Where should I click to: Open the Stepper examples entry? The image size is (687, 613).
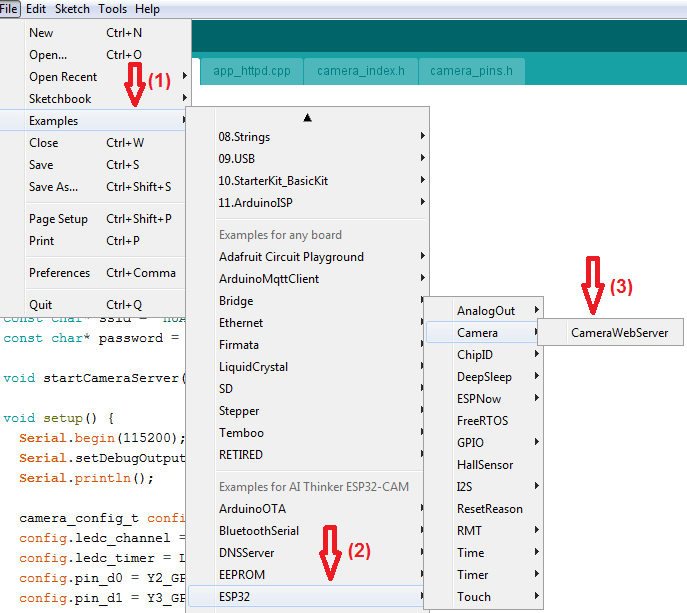[x=306, y=411]
